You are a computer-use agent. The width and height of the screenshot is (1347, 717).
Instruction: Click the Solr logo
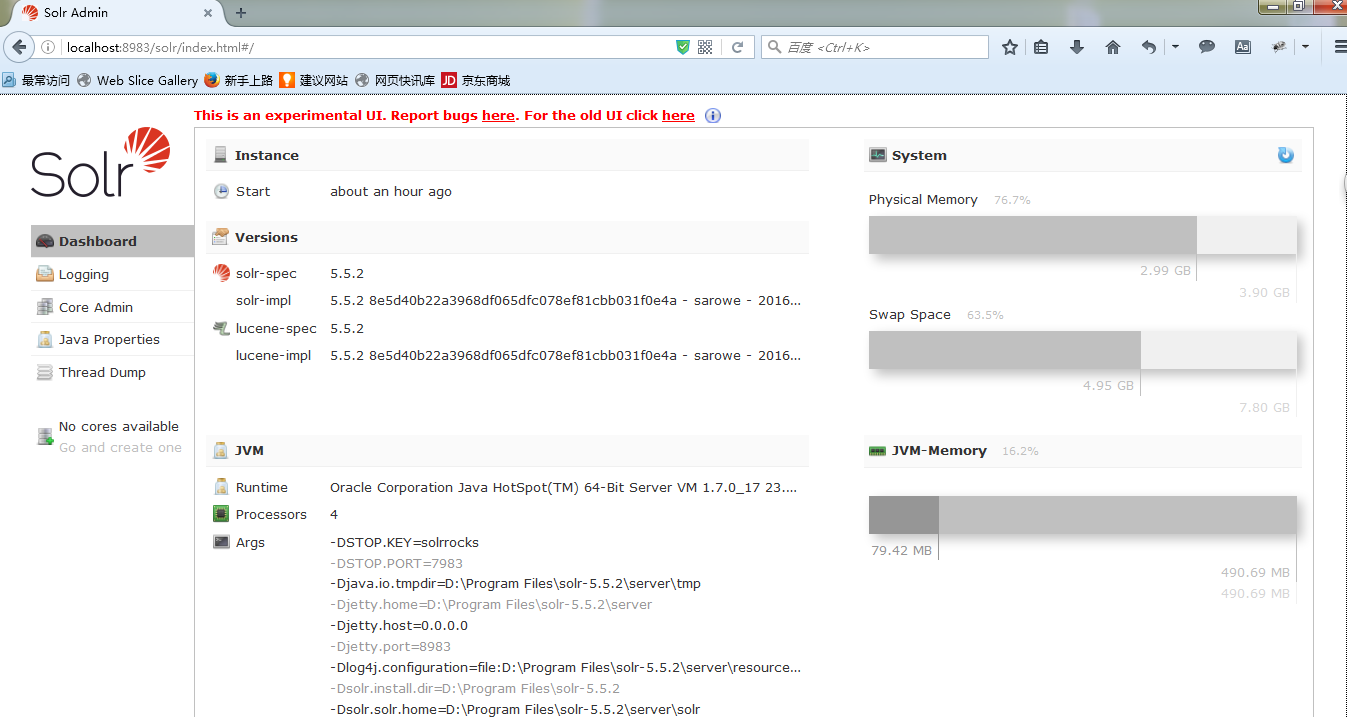101,162
